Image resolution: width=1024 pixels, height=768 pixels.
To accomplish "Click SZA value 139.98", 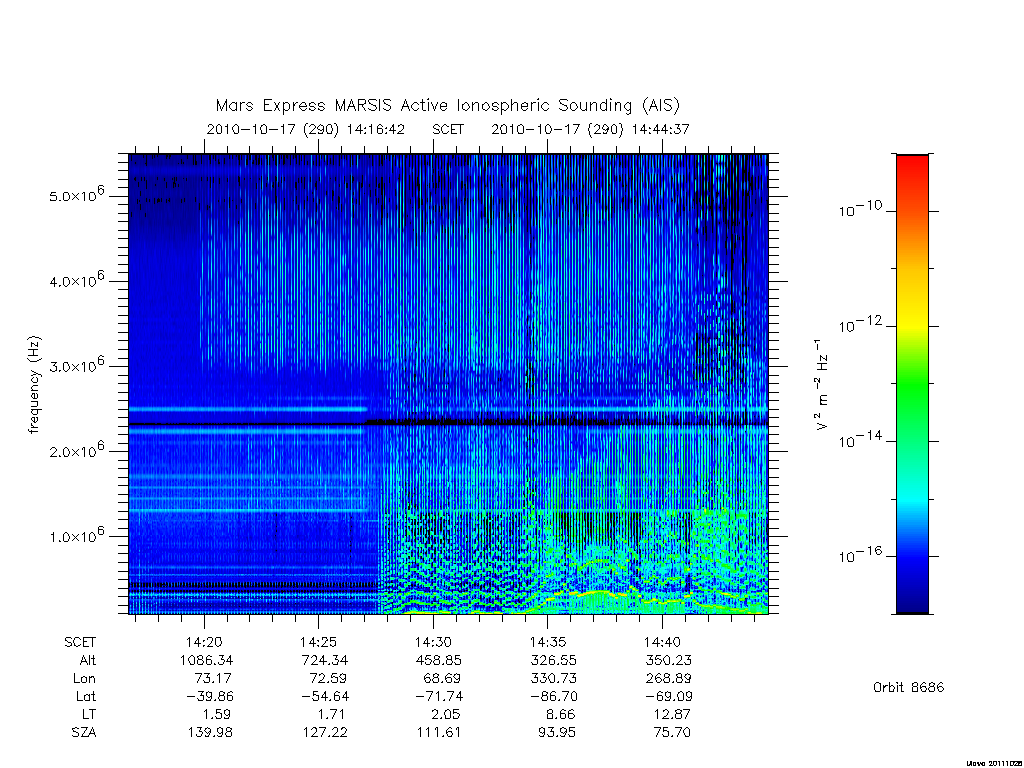I will (x=210, y=733).
